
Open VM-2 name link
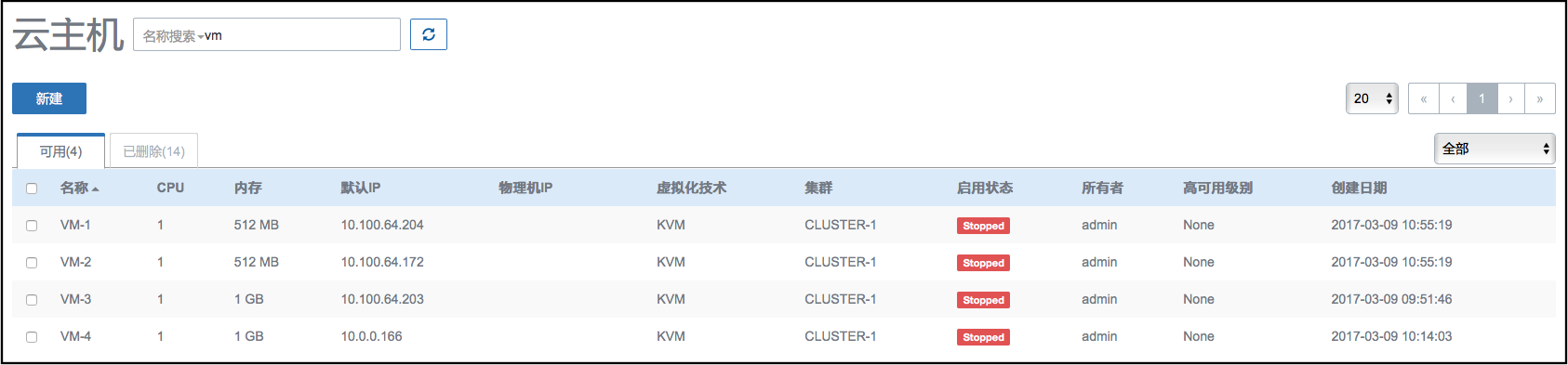click(x=75, y=263)
